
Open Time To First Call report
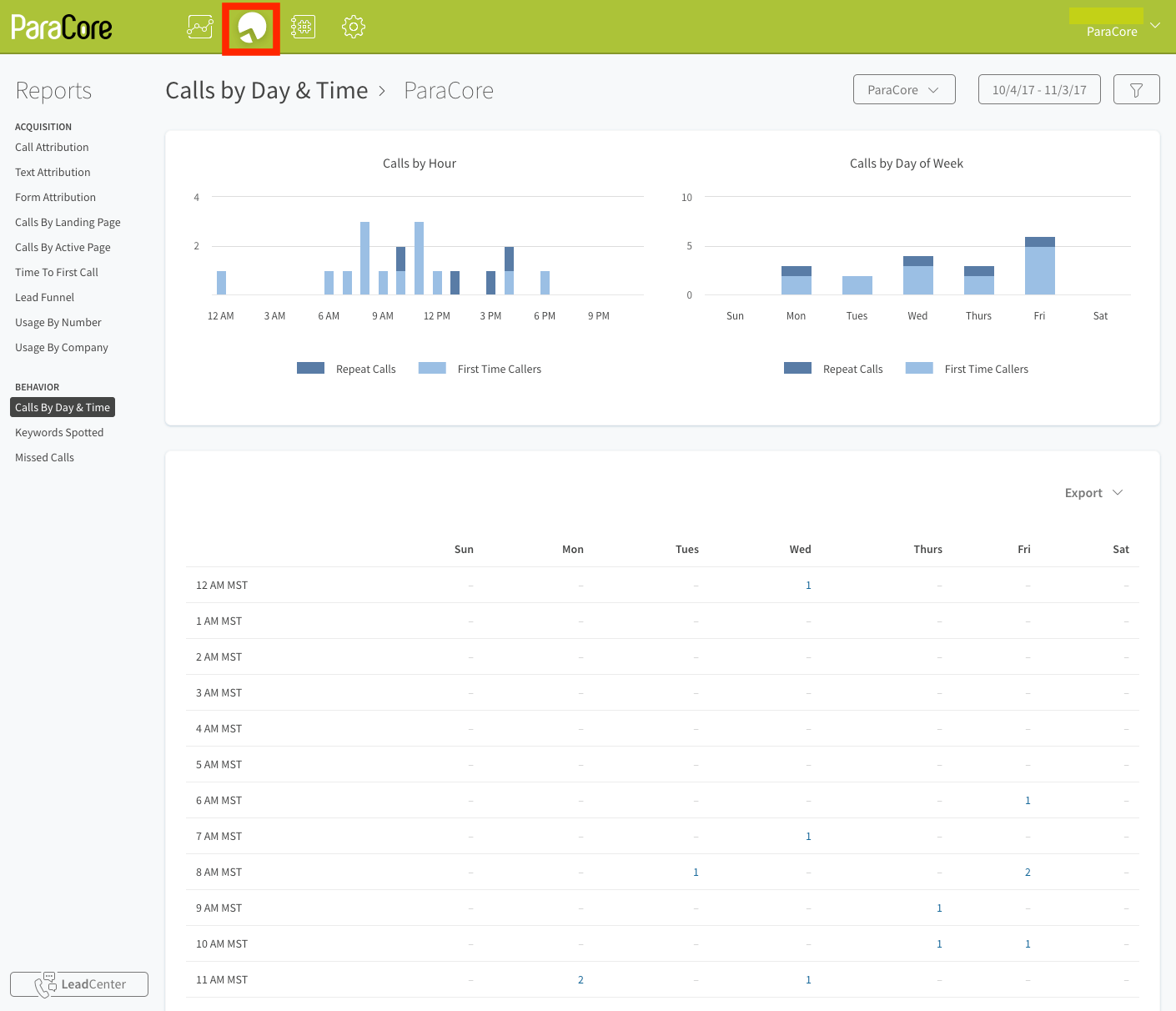coord(57,272)
